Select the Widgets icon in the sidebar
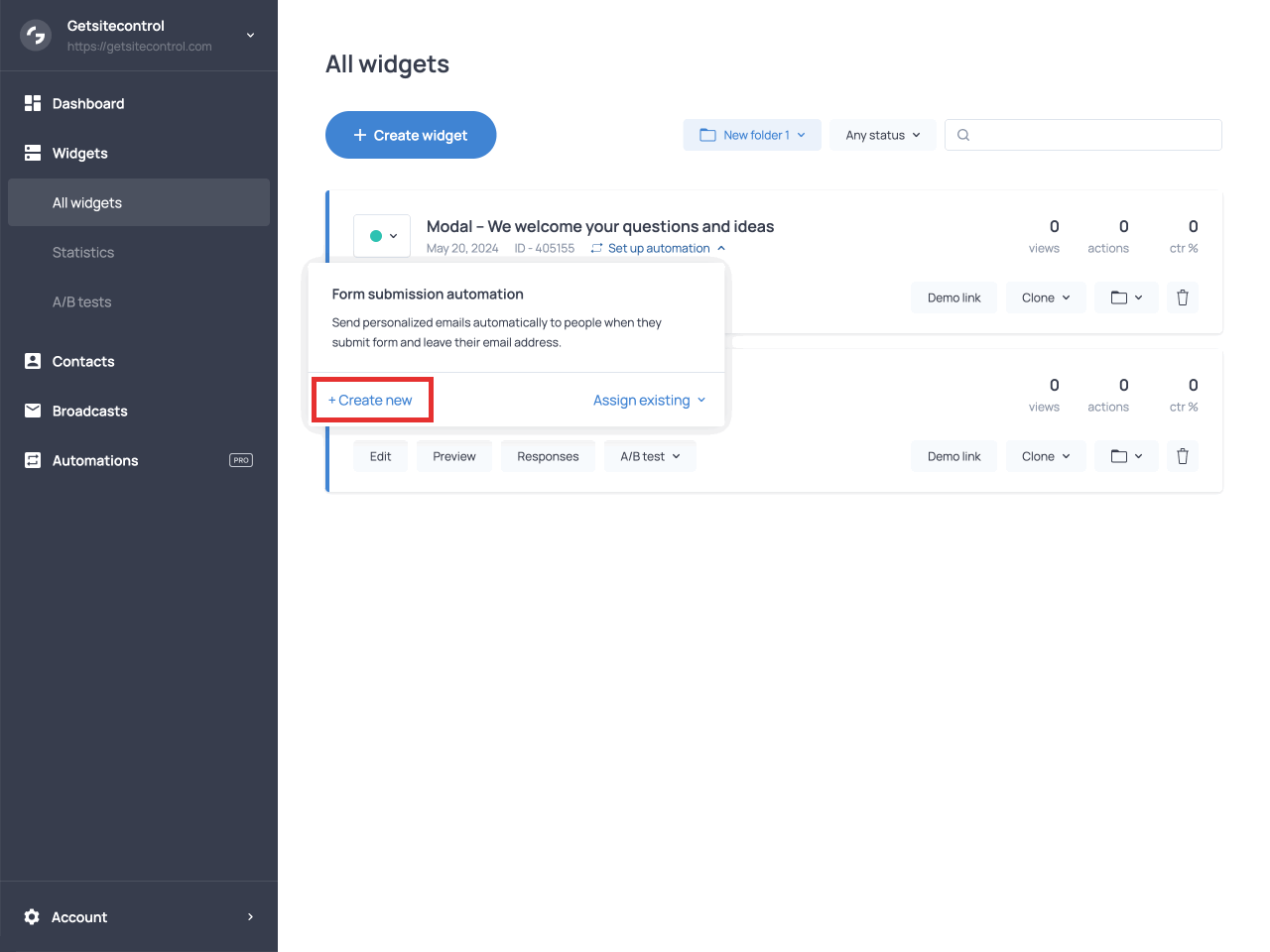Image resolution: width=1270 pixels, height=952 pixels. 31,153
